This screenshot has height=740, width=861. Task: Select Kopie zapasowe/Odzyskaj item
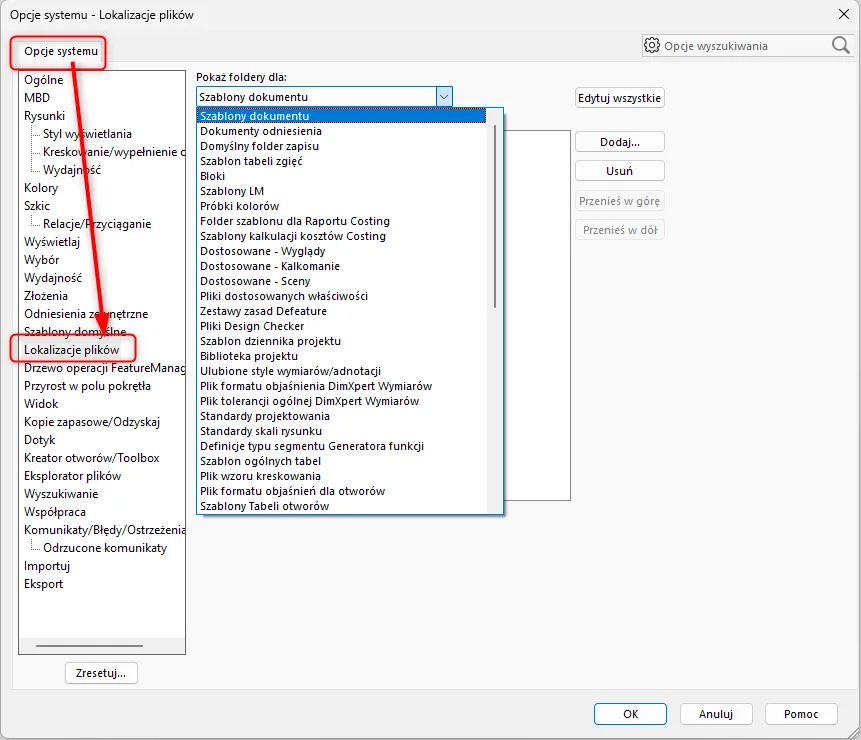pos(92,422)
